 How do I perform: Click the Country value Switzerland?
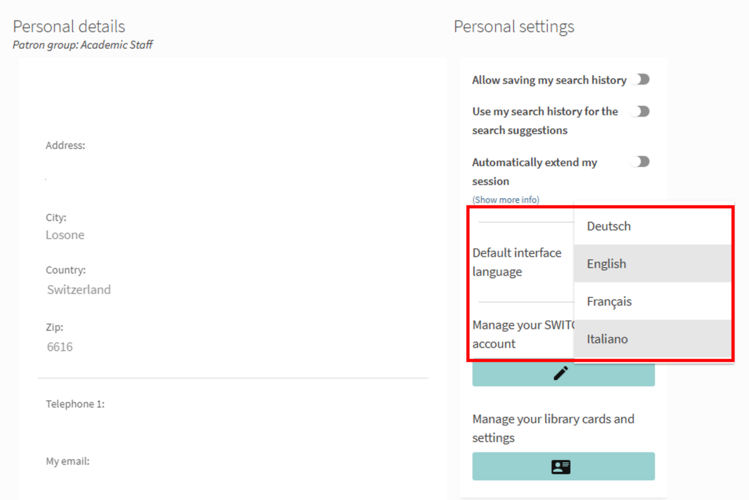click(x=79, y=290)
